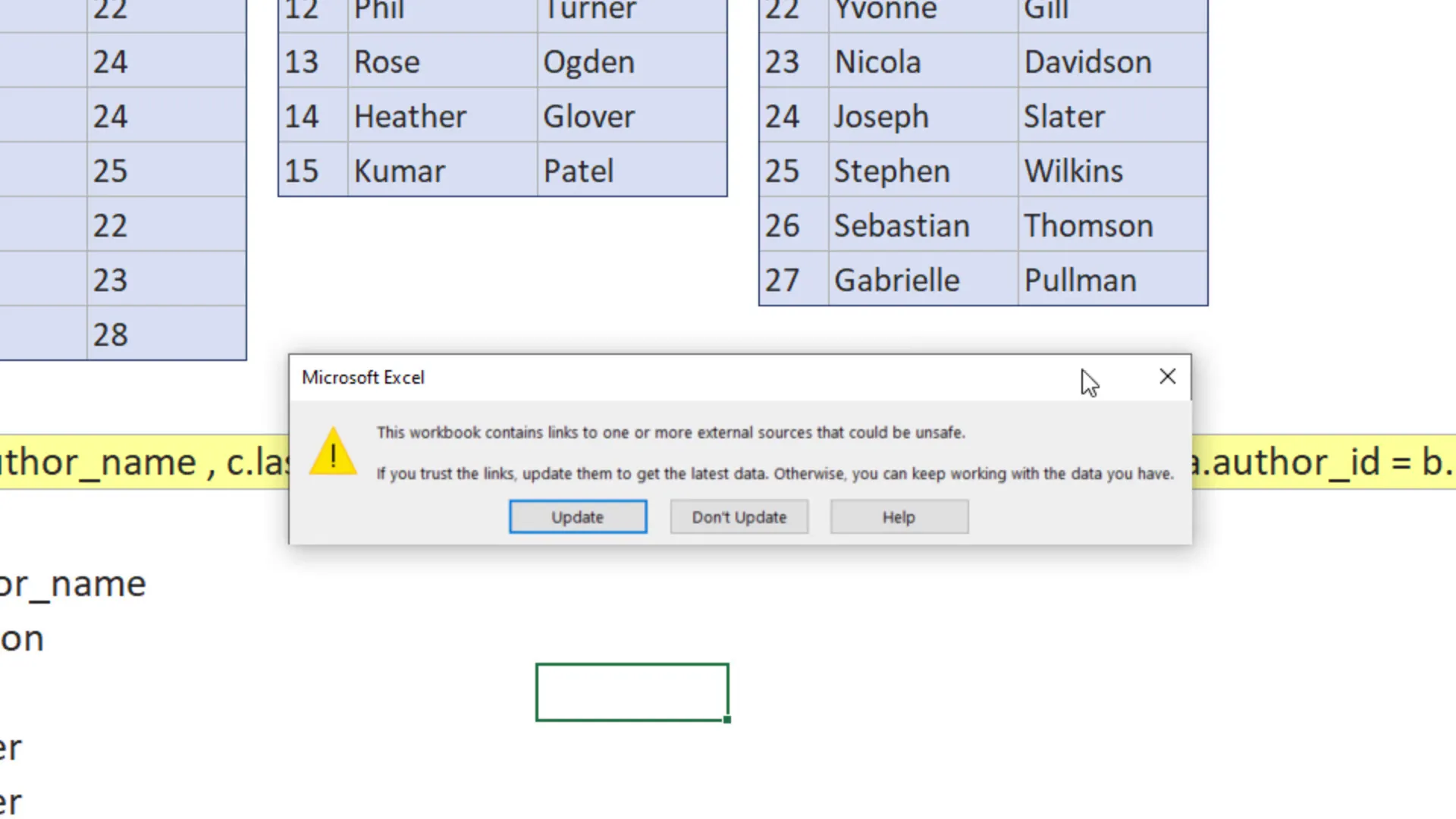Click the Update button in the dialog

pos(577,516)
